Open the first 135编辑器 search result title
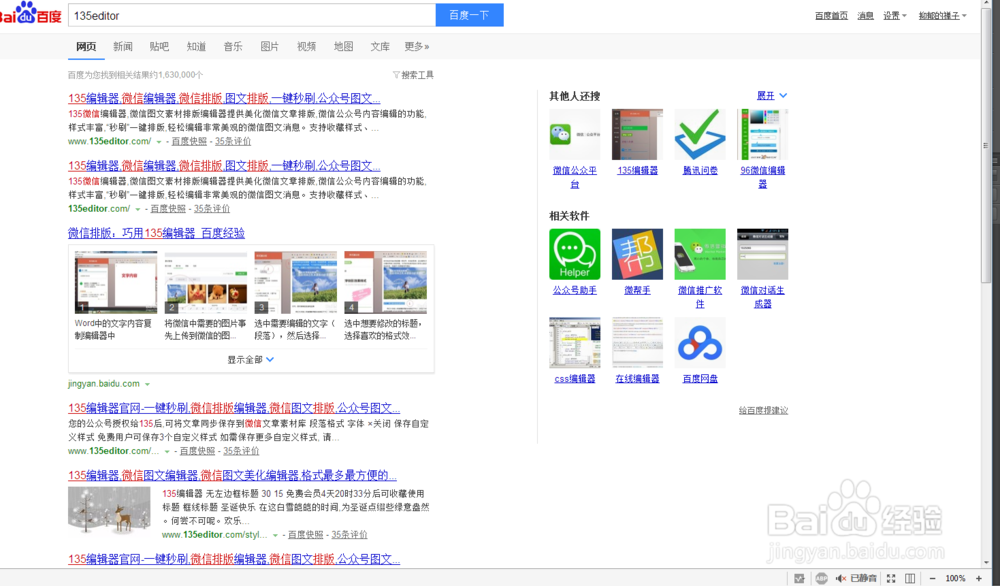Screen dimensions: 1000x586 tap(224, 98)
